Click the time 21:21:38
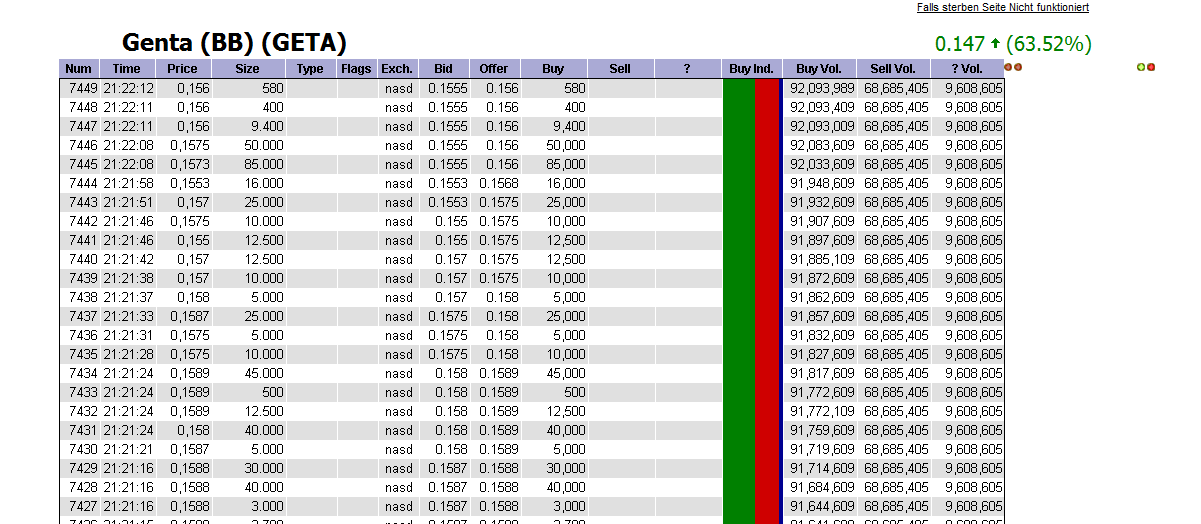 click(128, 278)
